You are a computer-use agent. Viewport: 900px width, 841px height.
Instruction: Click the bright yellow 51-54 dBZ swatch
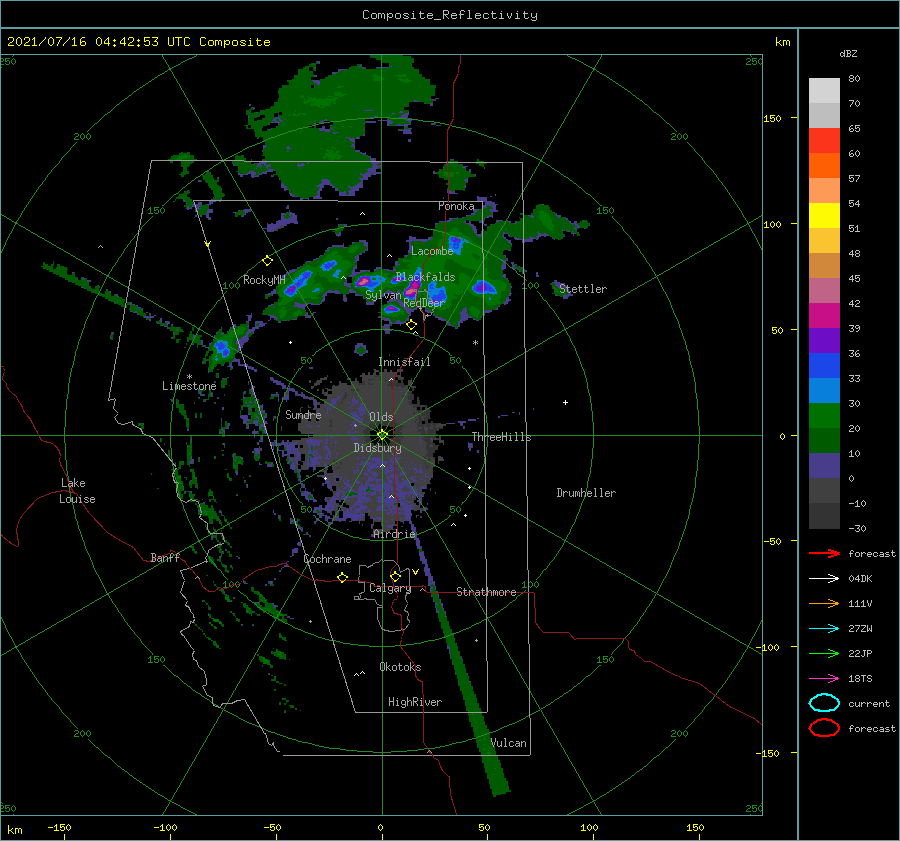[824, 216]
